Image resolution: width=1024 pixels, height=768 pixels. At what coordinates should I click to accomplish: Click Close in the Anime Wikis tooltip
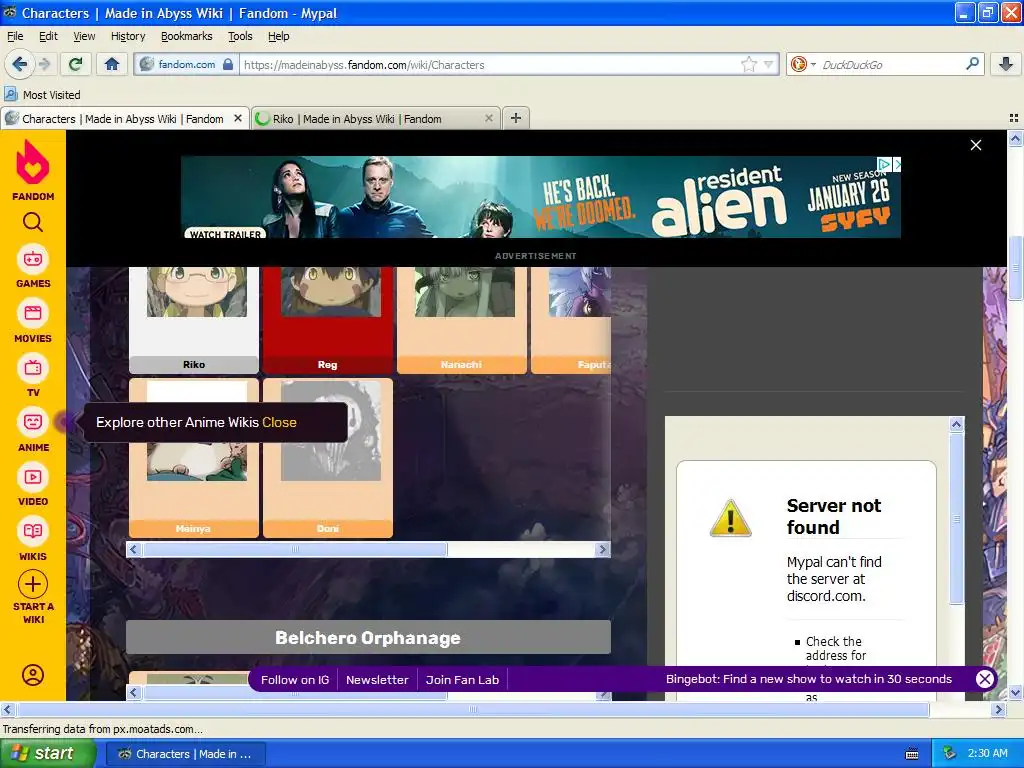coord(280,423)
